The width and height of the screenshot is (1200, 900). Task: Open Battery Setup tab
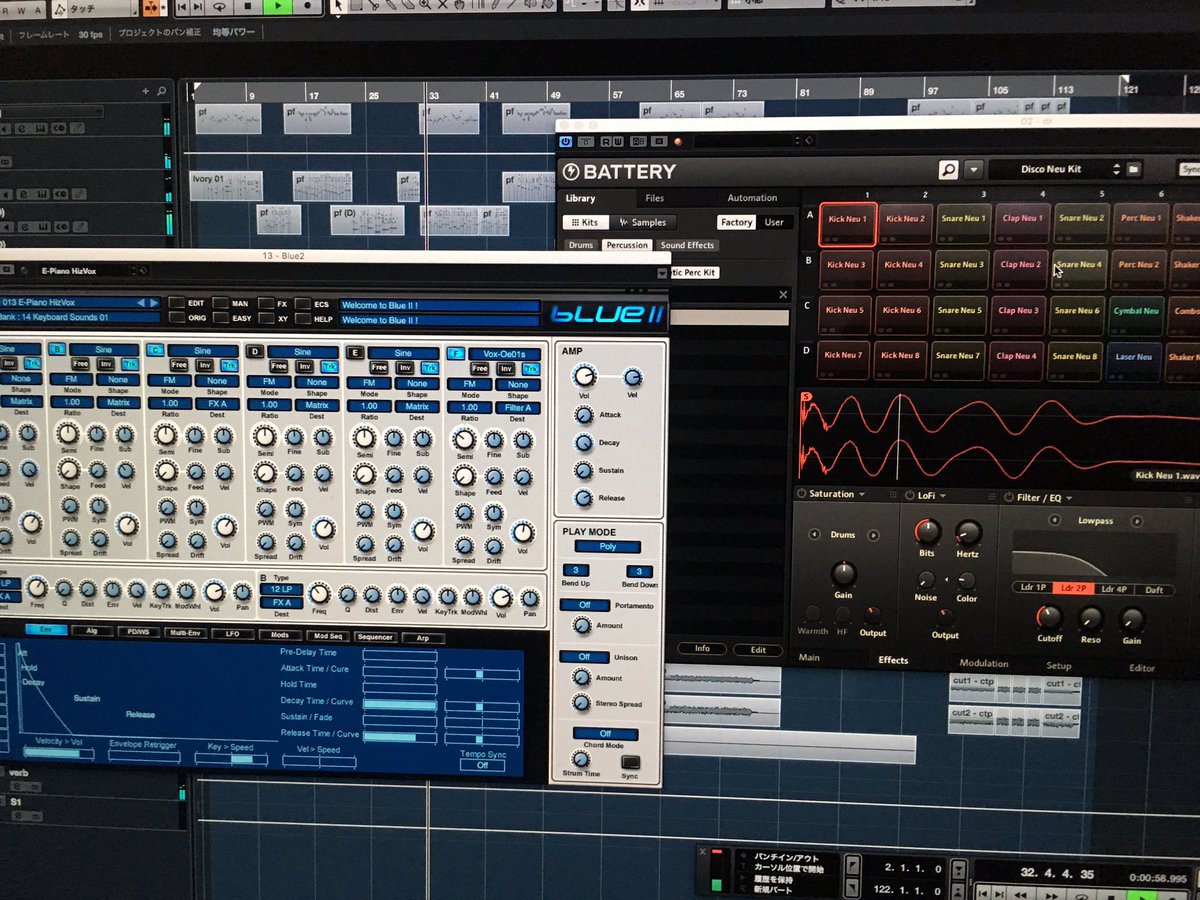pos(1058,665)
